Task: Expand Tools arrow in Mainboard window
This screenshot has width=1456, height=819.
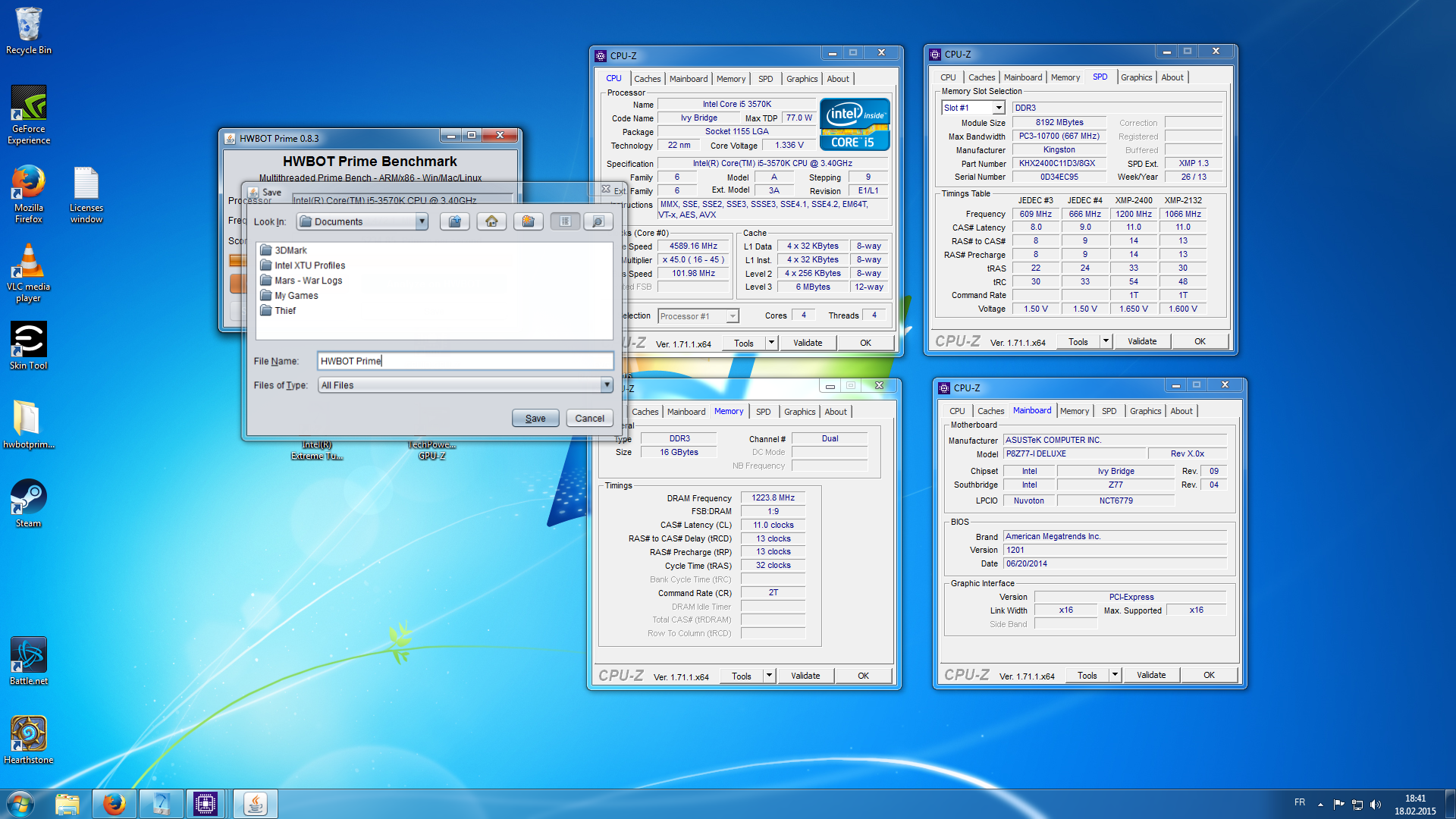Action: tap(1115, 675)
